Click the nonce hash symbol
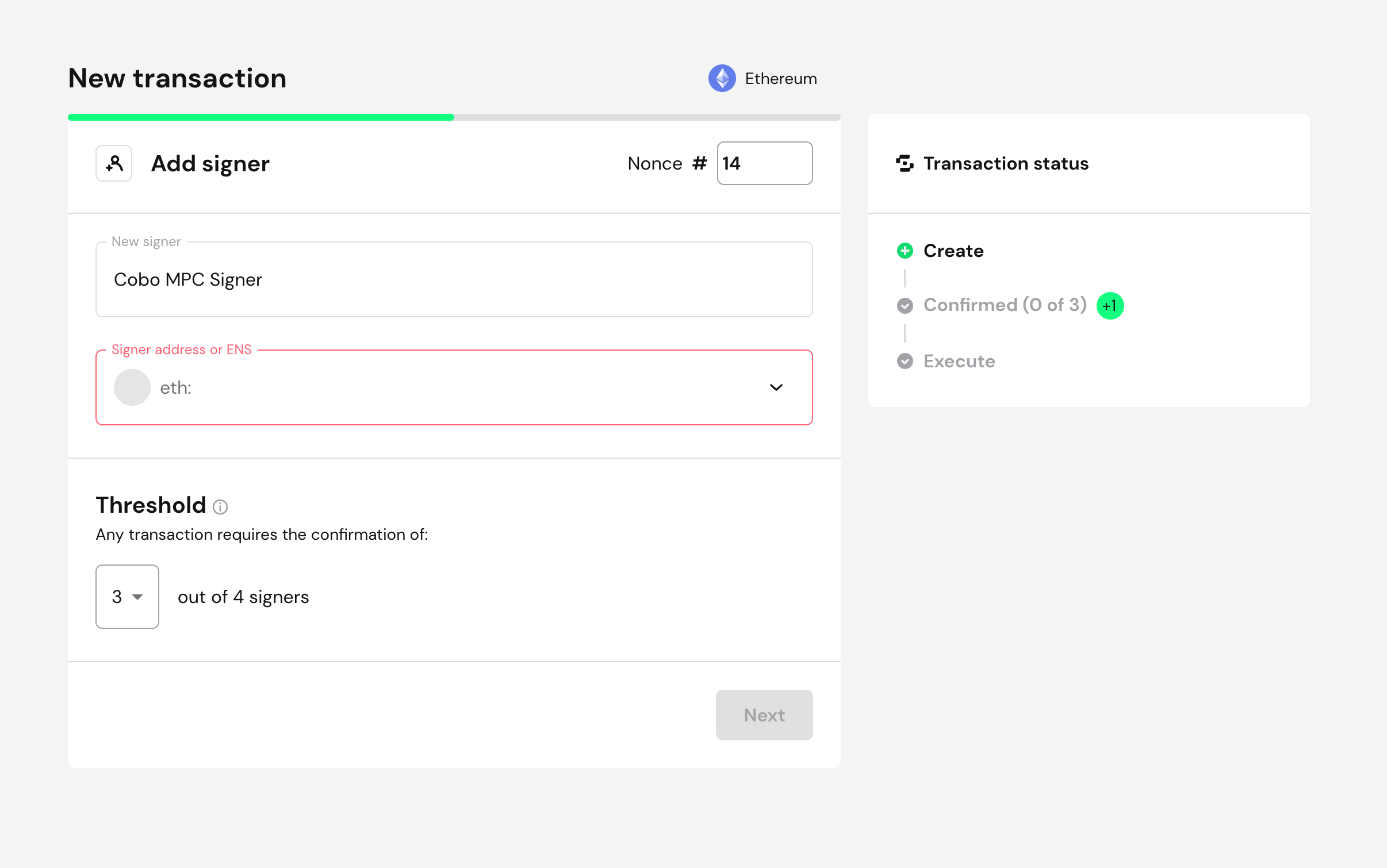Viewport: 1387px width, 868px height. pos(699,163)
